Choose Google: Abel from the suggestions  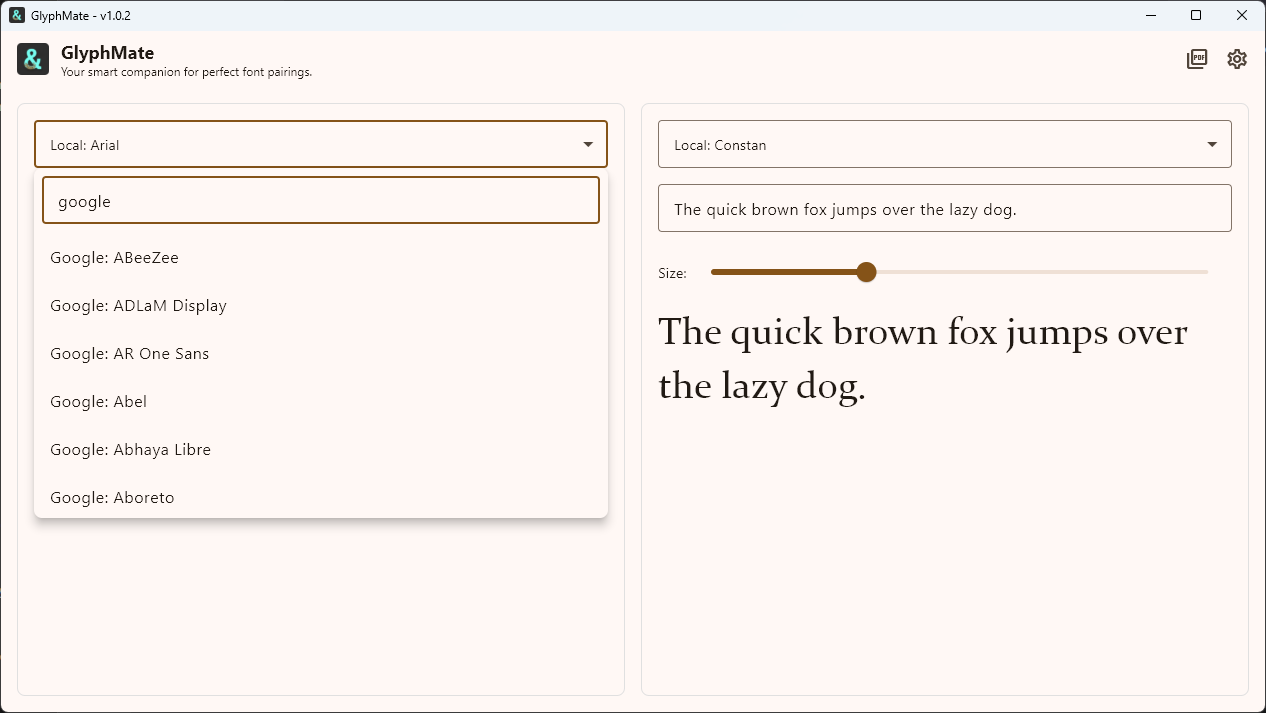(98, 401)
